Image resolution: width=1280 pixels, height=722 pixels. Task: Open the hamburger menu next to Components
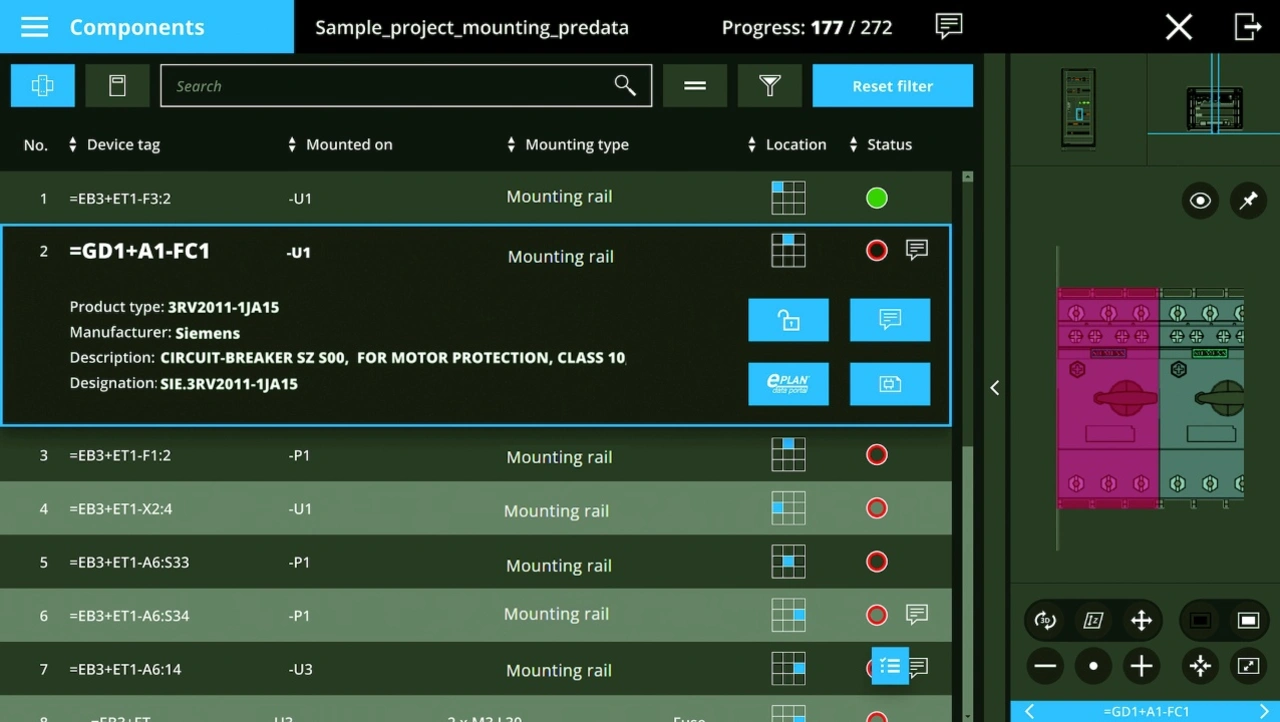(x=34, y=27)
